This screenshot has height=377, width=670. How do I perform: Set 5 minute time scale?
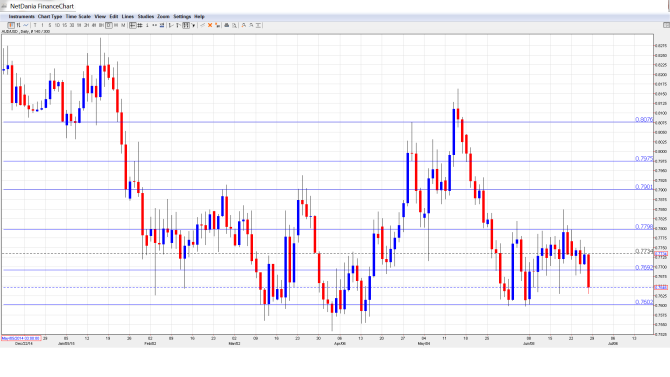coord(50,26)
